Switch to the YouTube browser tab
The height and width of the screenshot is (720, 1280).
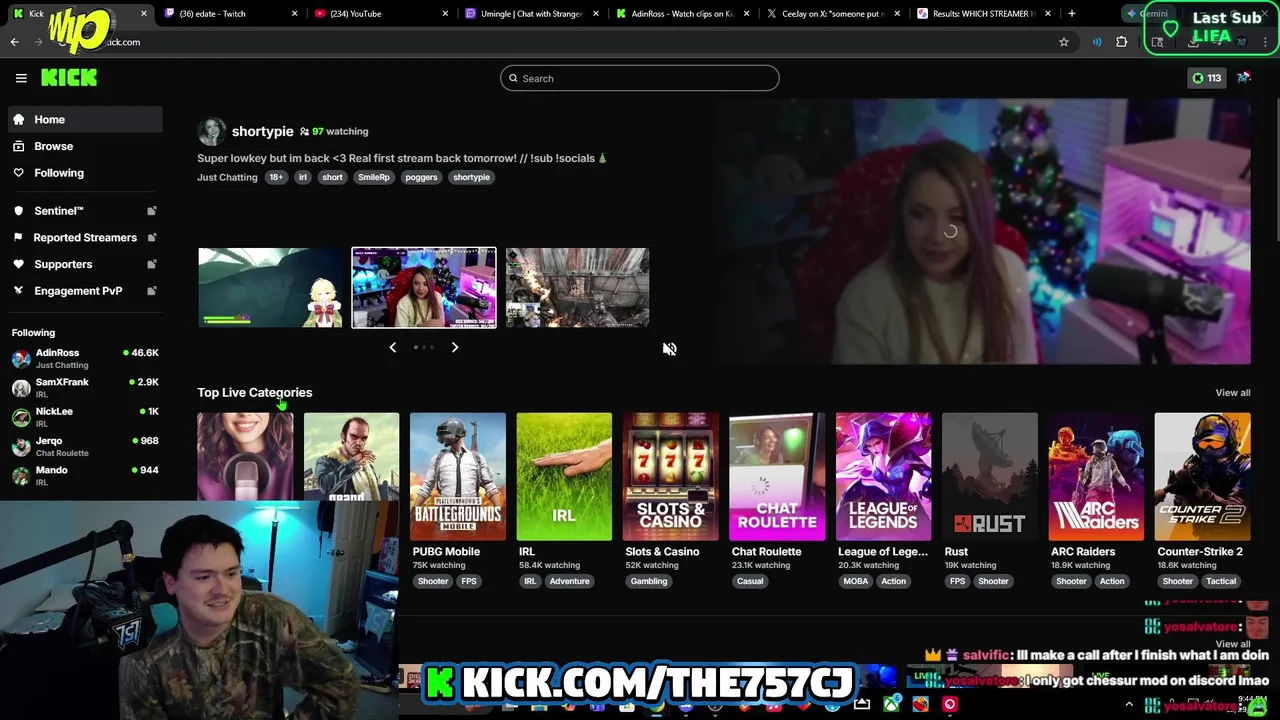(x=381, y=14)
